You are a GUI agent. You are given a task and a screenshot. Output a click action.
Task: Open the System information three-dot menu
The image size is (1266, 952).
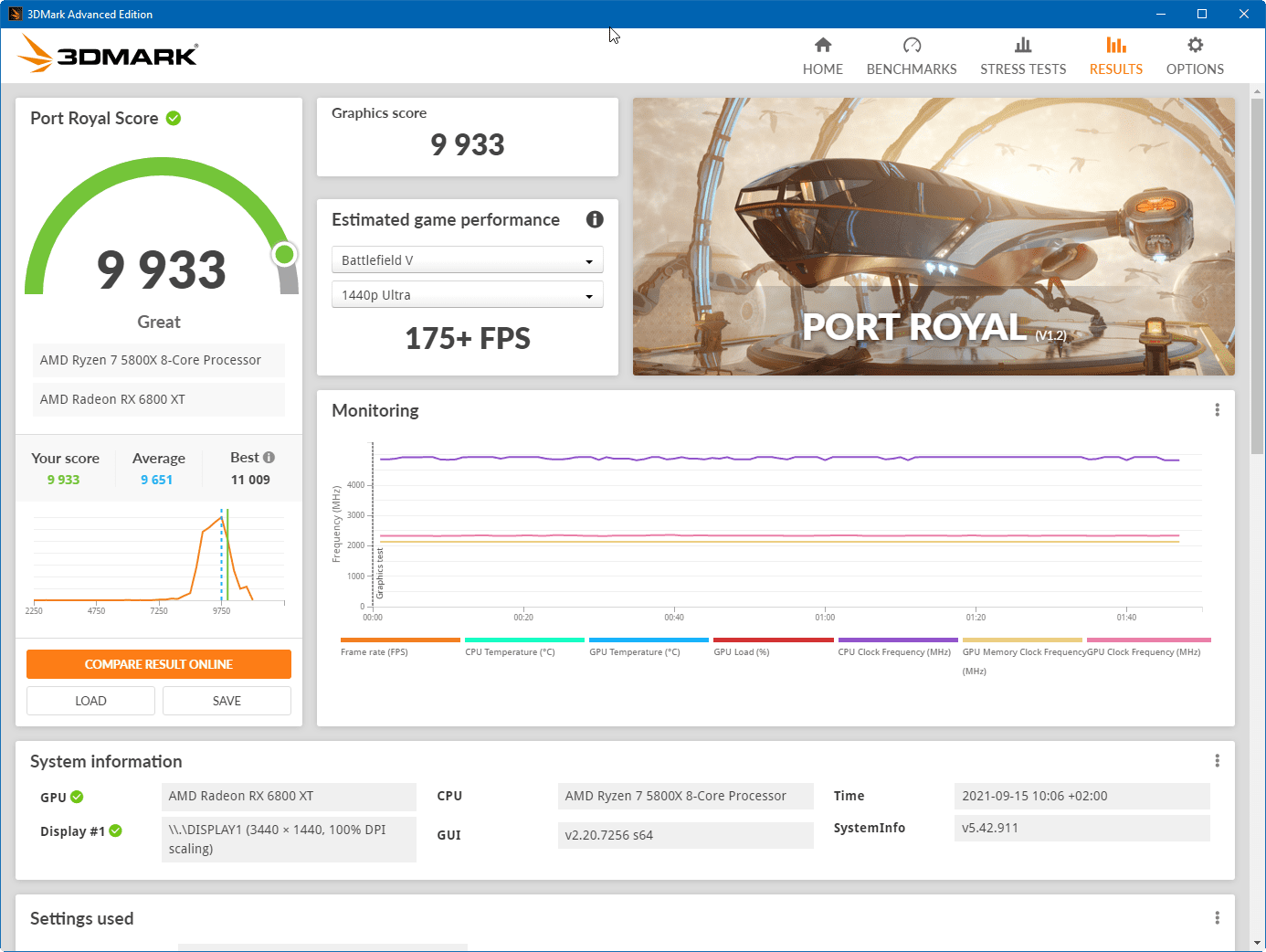click(1217, 761)
